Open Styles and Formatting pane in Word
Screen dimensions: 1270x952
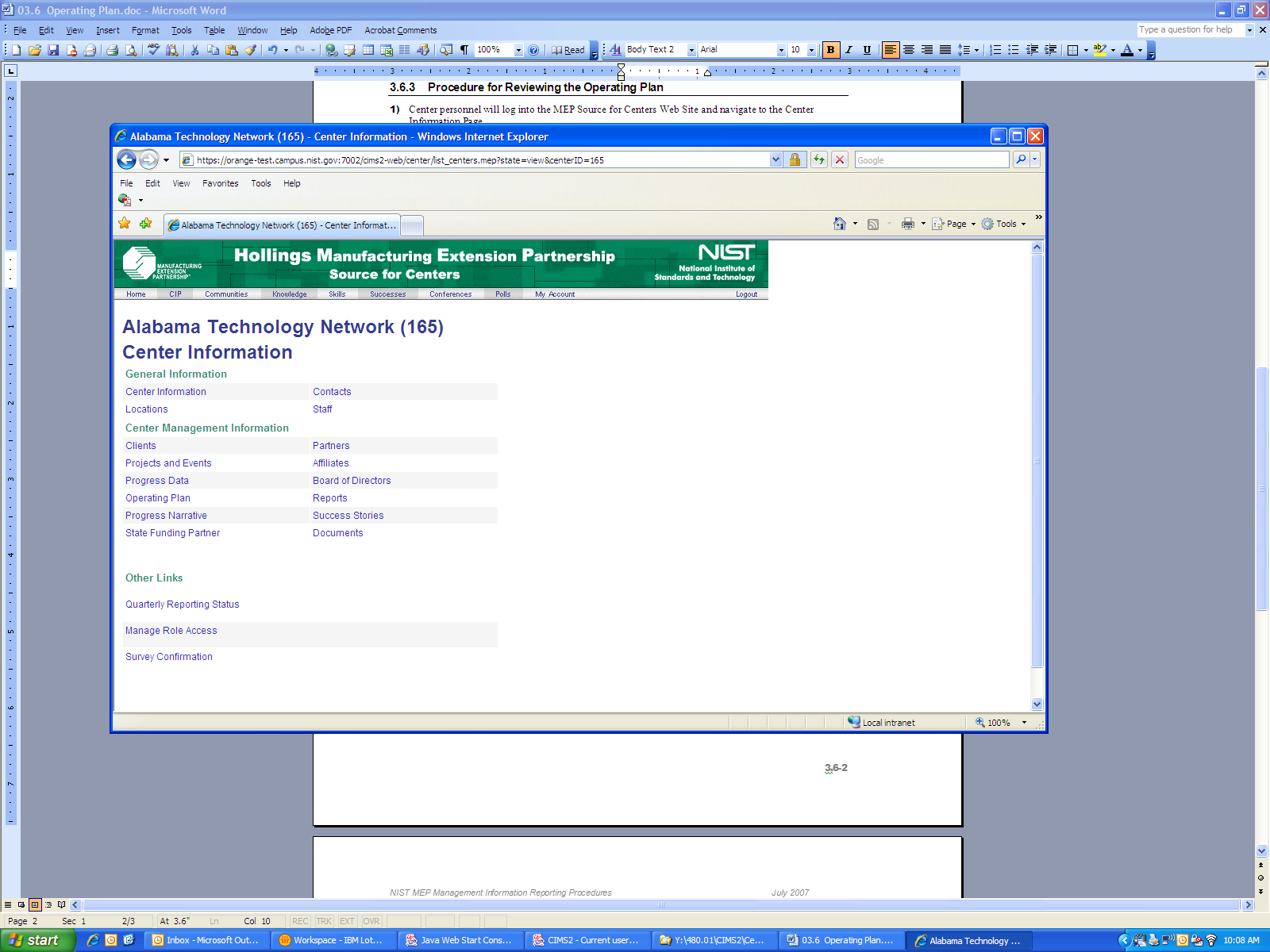(x=615, y=50)
